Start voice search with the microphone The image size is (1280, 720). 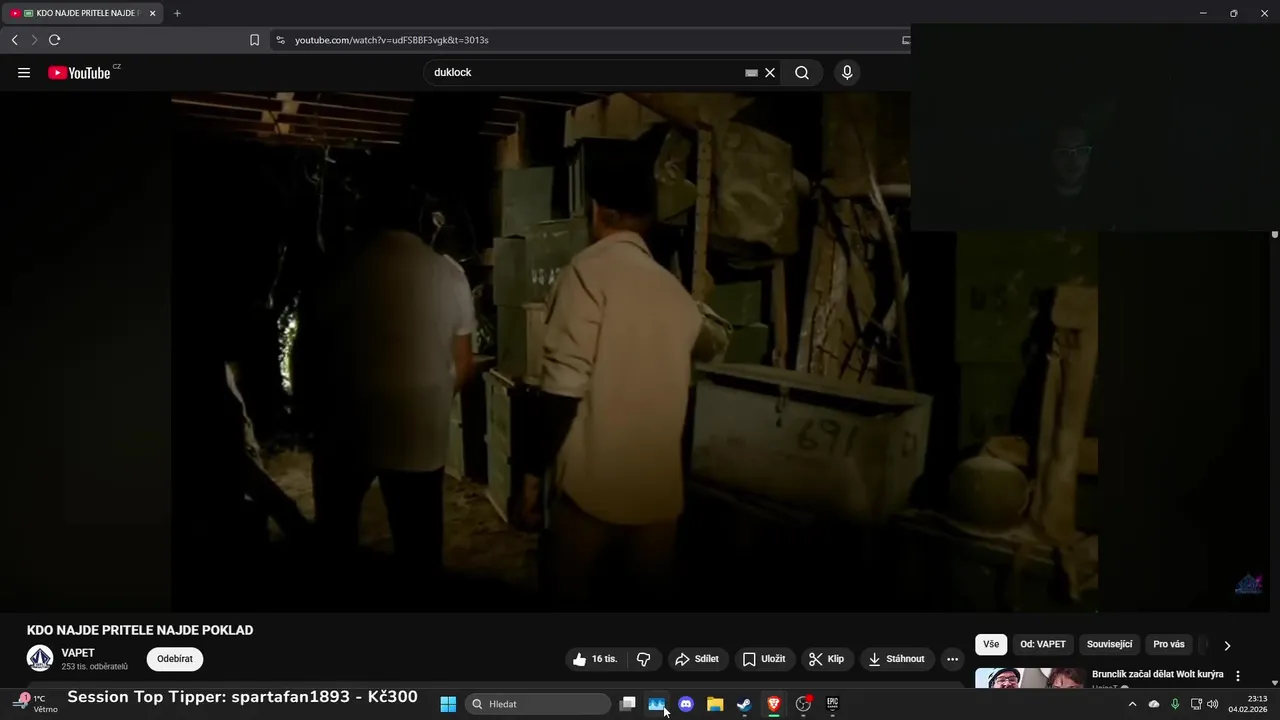(x=847, y=72)
